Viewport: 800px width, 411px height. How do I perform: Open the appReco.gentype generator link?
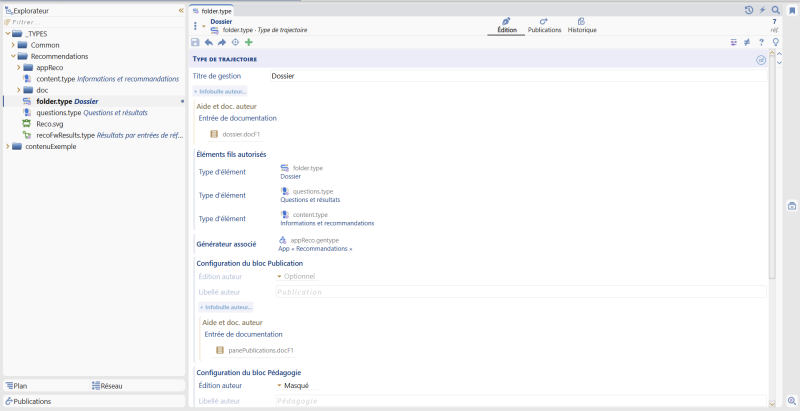tap(315, 244)
